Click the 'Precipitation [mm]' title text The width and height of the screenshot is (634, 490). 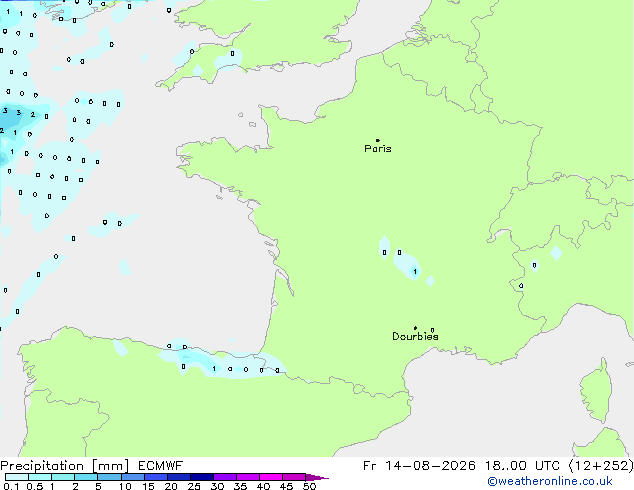65,466
